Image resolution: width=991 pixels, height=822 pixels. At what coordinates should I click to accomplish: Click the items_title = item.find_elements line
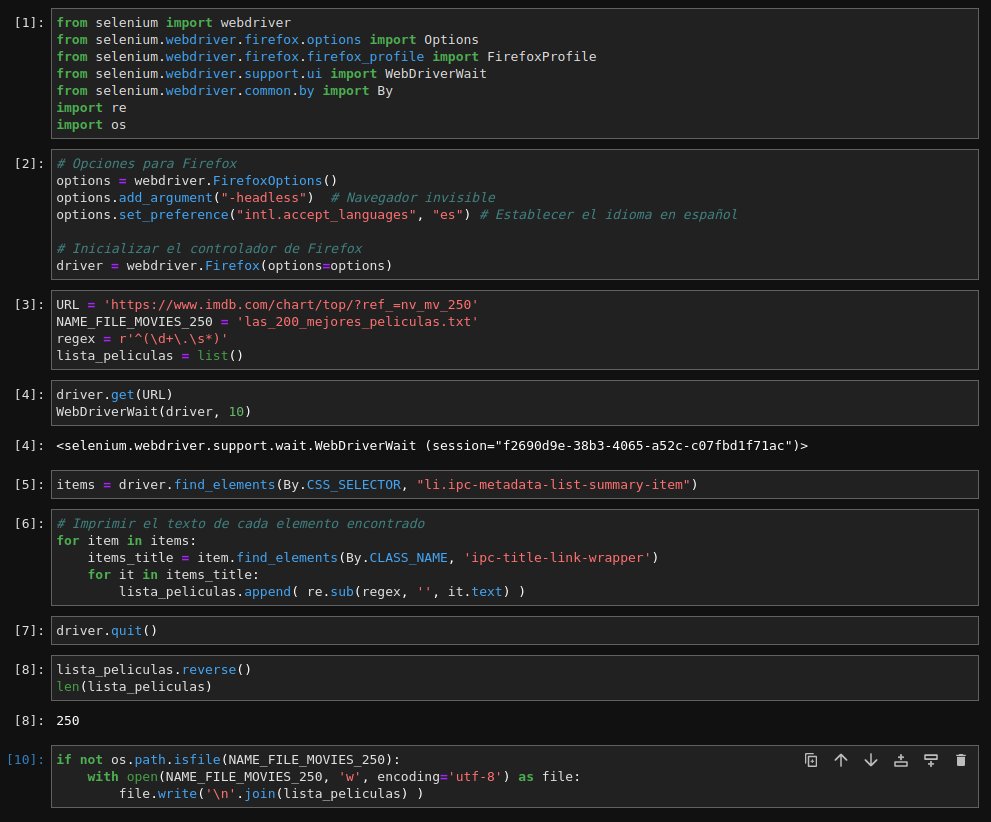pos(373,558)
